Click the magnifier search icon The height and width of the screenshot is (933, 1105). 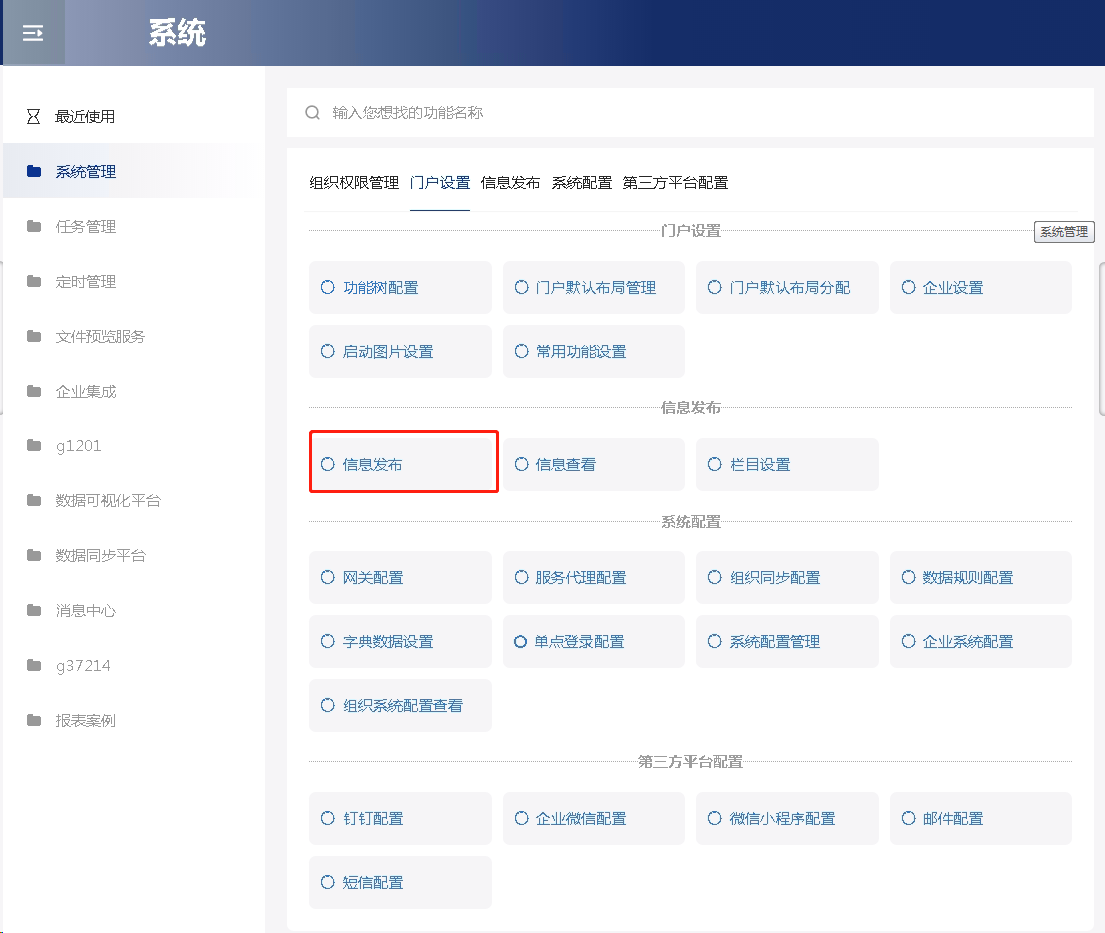pos(312,113)
